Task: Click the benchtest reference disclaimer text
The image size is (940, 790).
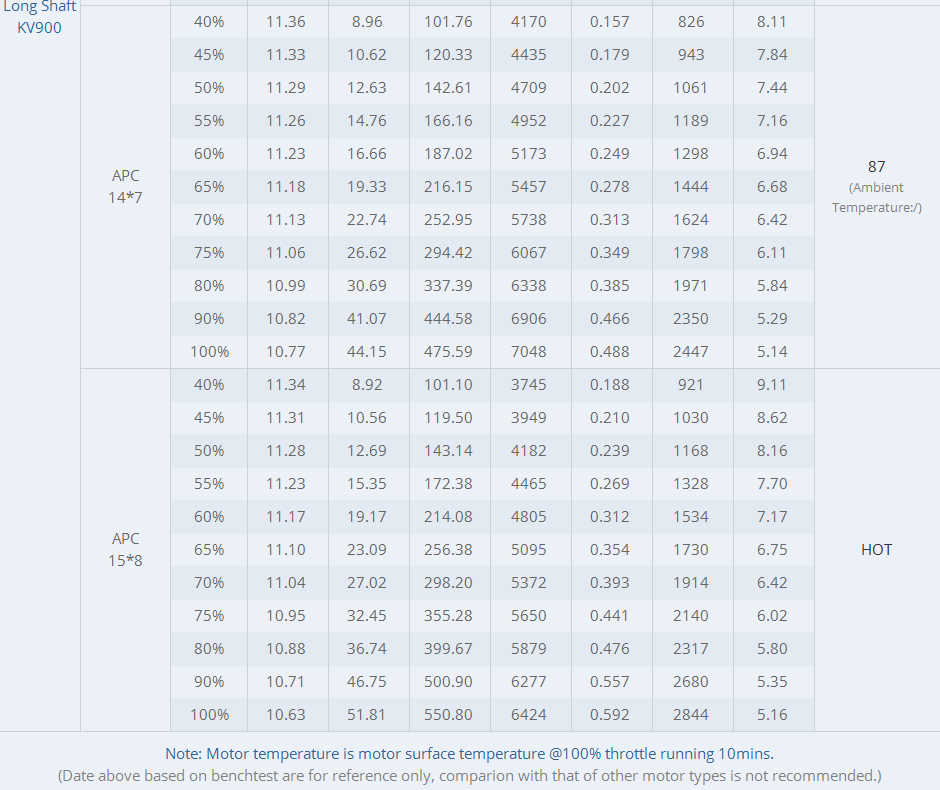Action: tap(470, 775)
